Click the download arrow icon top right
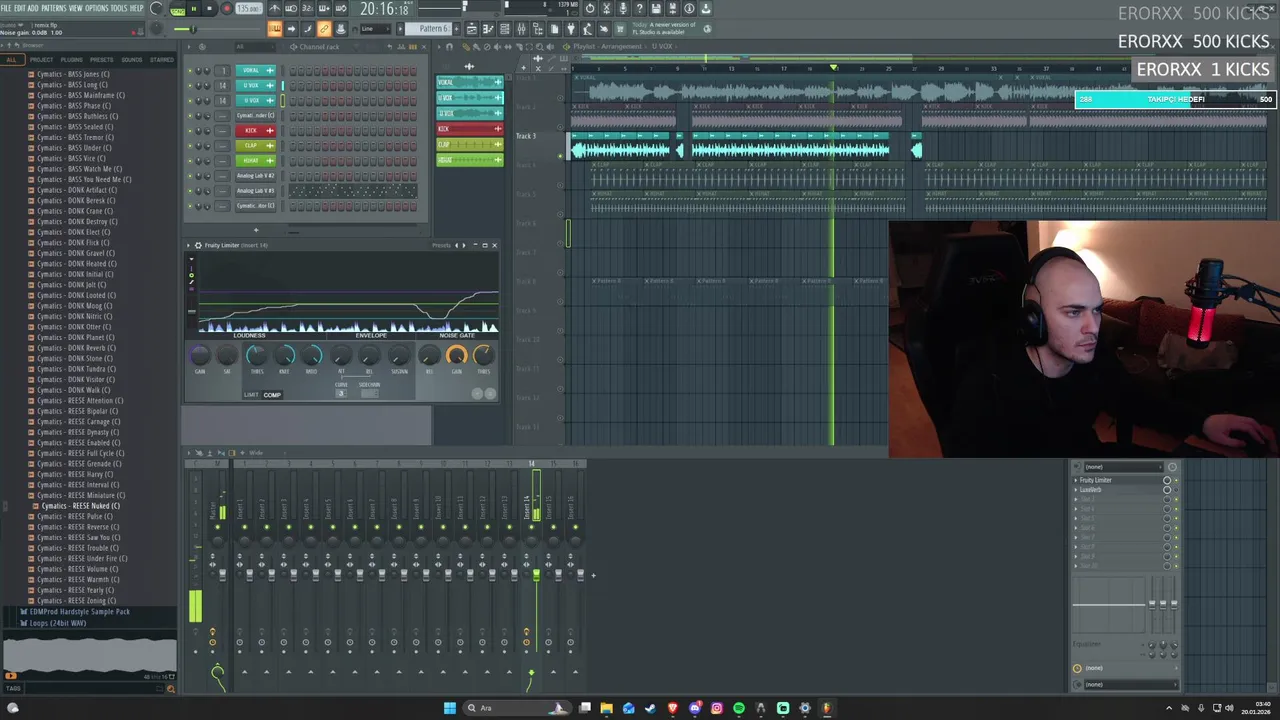 pyautogui.click(x=706, y=9)
